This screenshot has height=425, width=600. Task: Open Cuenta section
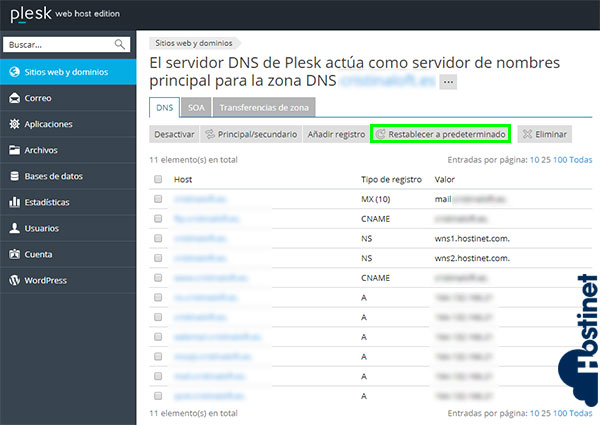point(68,254)
